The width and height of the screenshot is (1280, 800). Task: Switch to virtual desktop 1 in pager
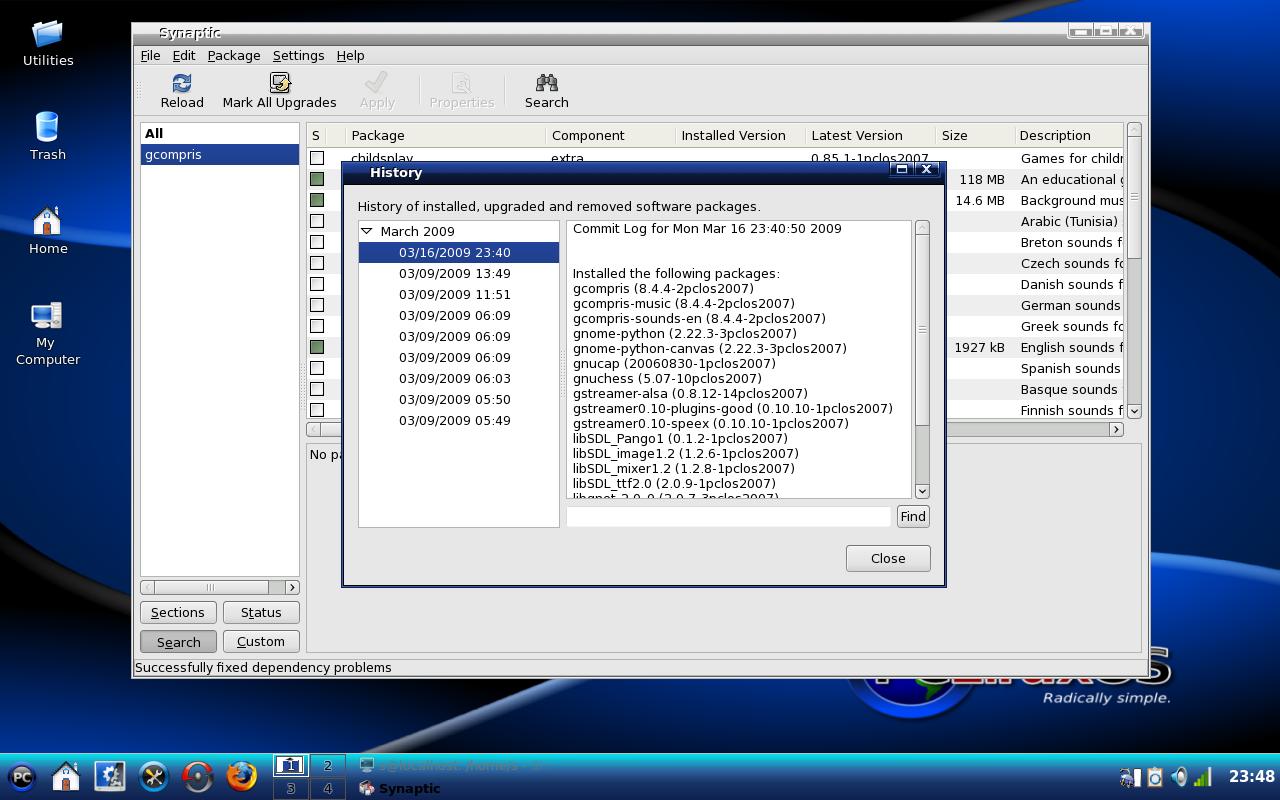click(291, 766)
